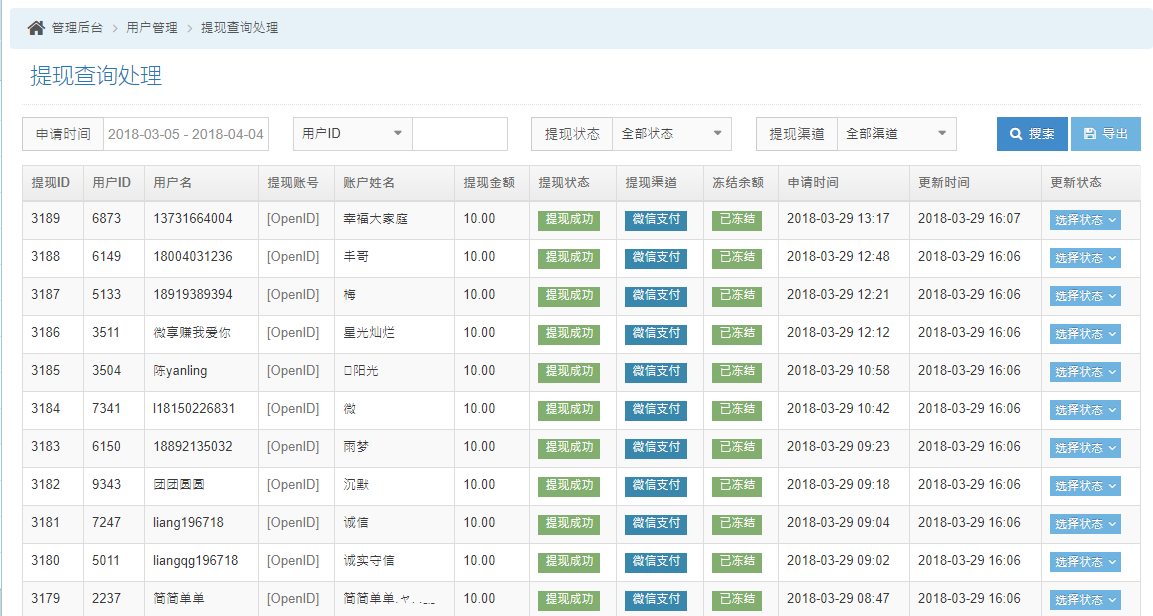Open 选择状态 dropdown for withdrawal 3181

[1085, 524]
